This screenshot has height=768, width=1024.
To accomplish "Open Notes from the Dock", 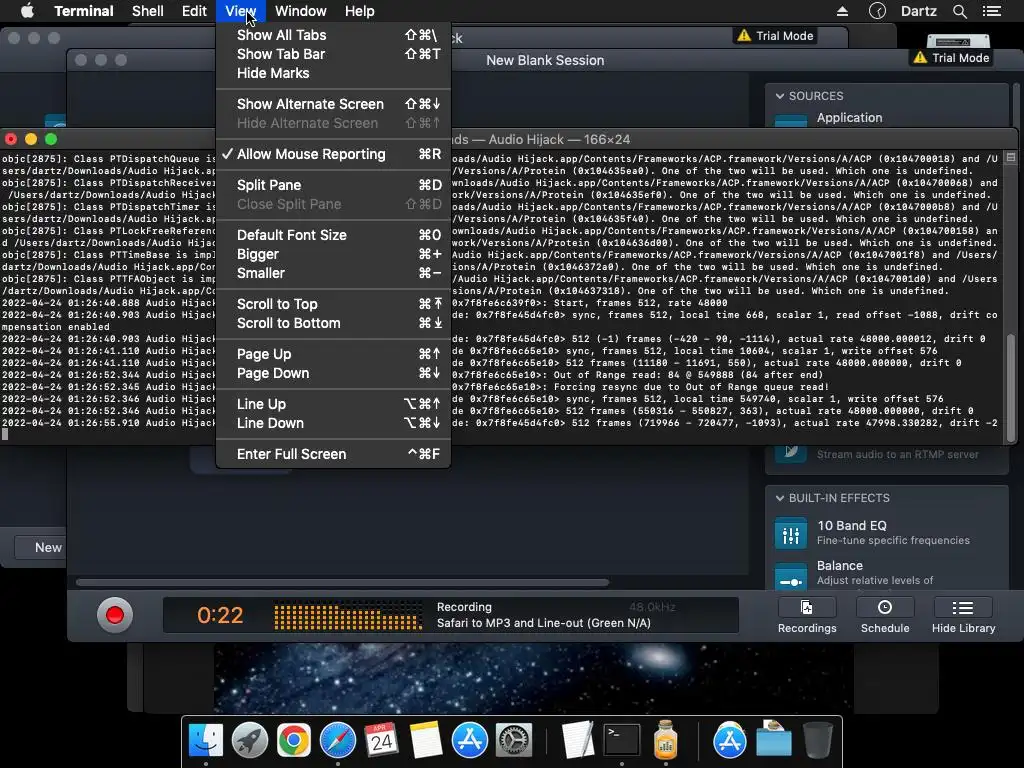I will 426,740.
